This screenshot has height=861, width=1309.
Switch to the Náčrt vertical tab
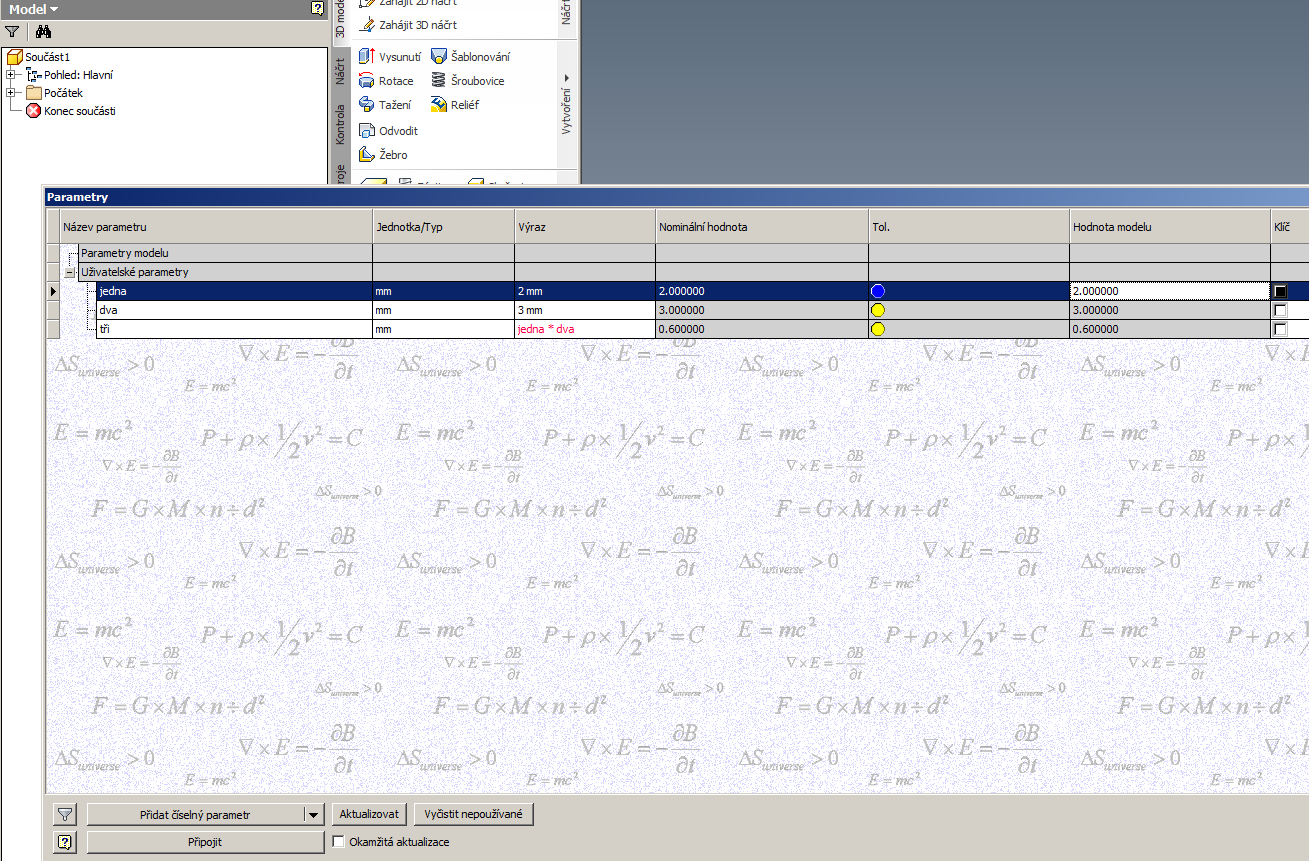(340, 72)
